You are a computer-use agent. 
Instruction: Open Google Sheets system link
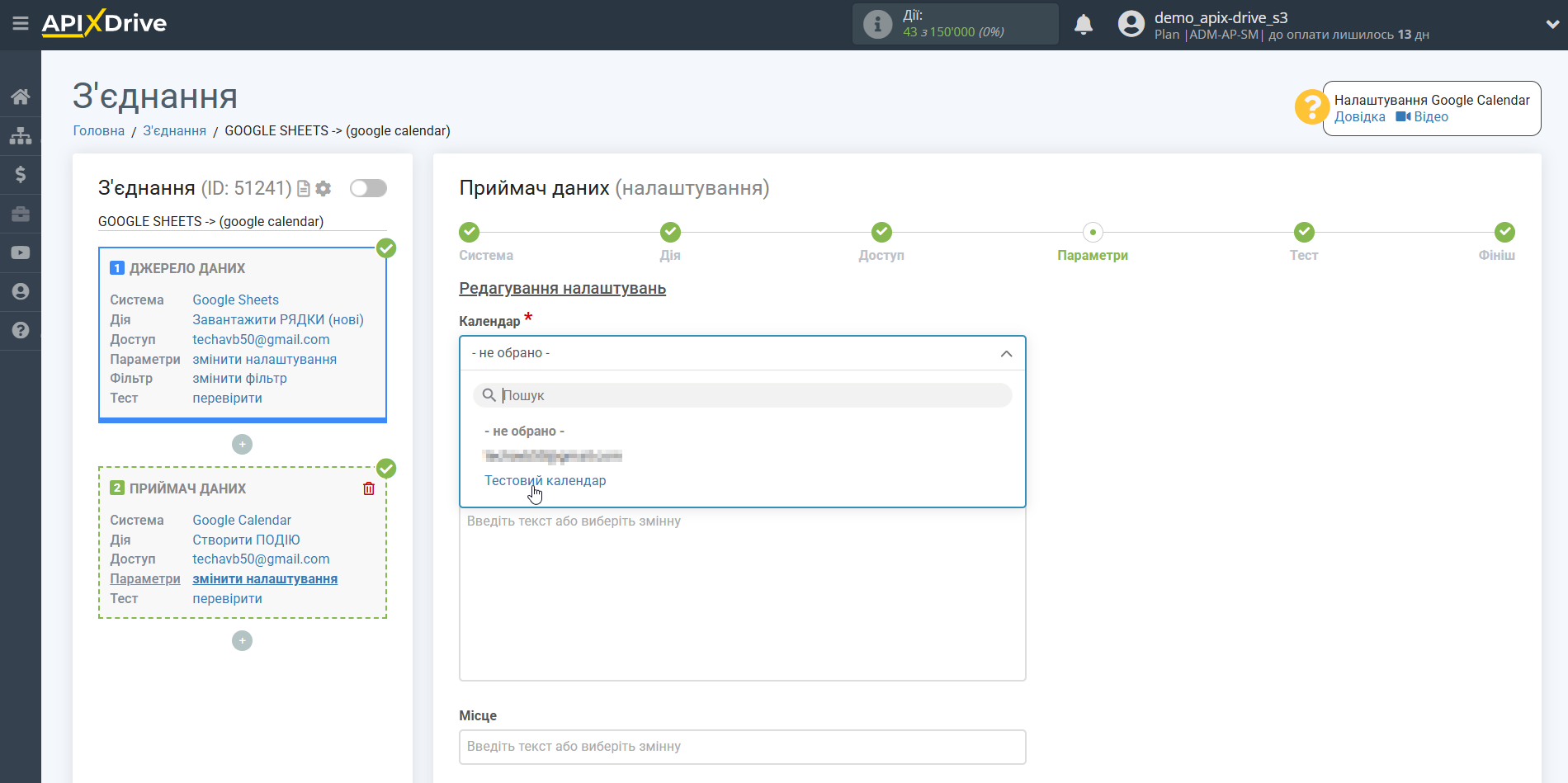coord(236,300)
